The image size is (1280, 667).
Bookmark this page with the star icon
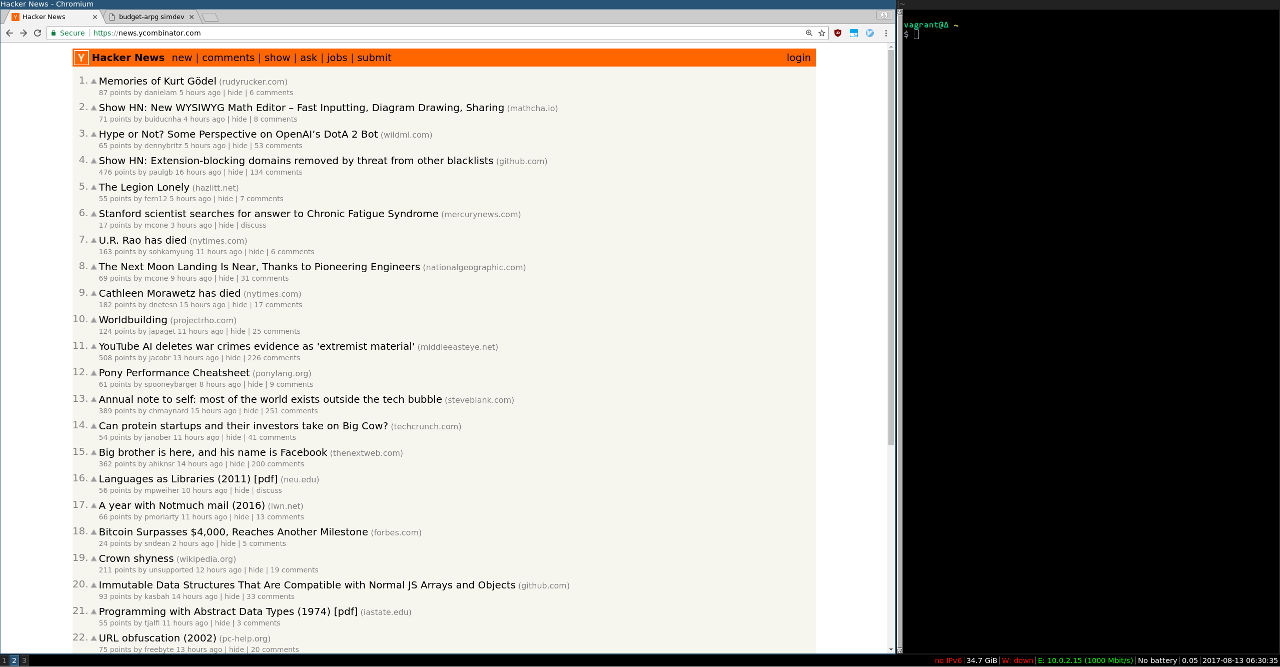822,33
